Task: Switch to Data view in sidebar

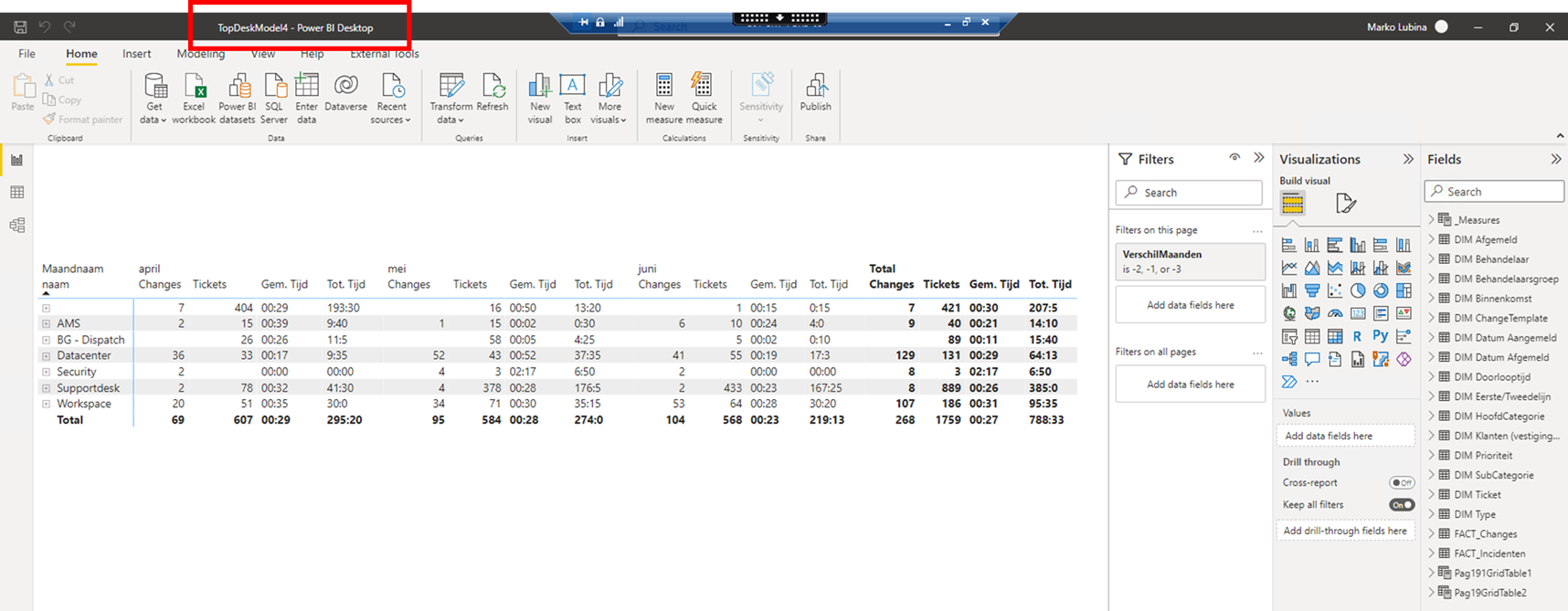Action: pos(16,193)
